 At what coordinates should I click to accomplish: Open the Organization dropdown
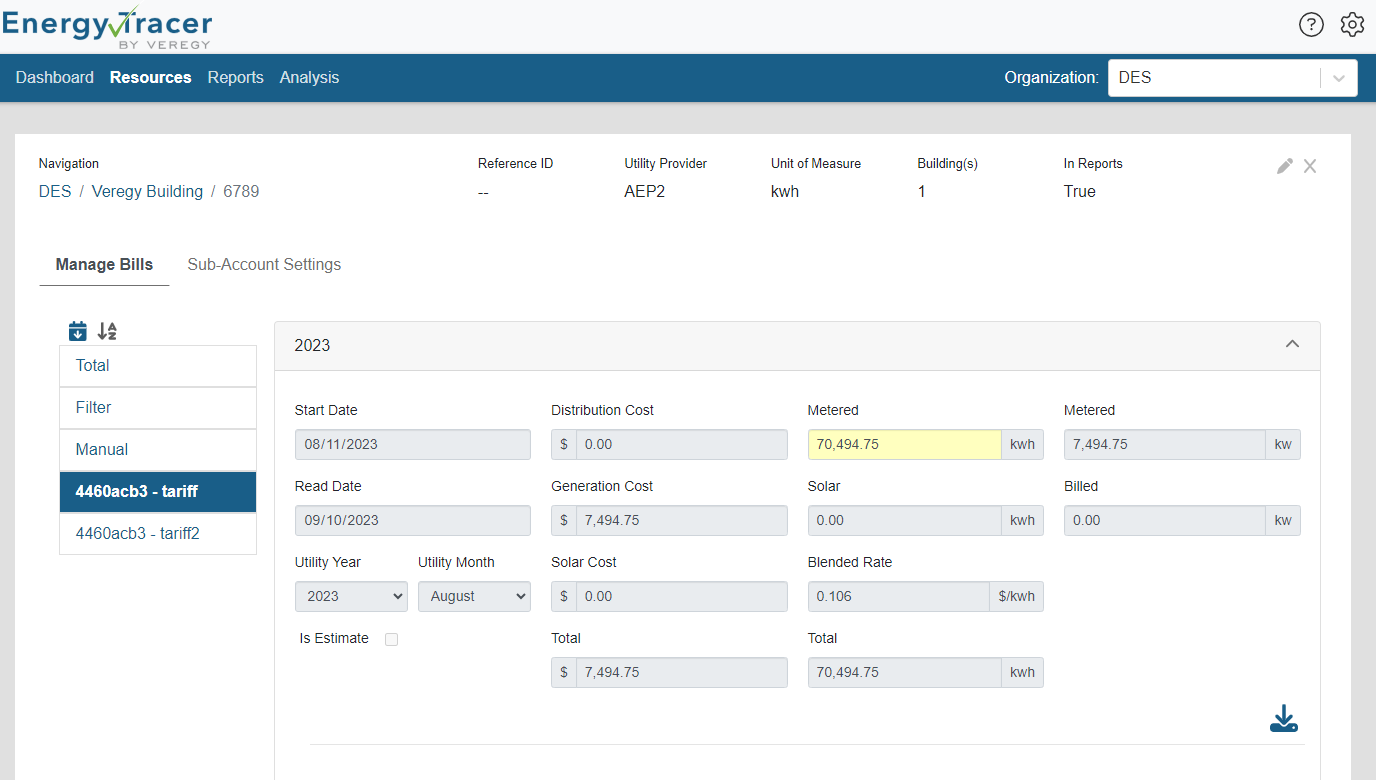click(1232, 78)
